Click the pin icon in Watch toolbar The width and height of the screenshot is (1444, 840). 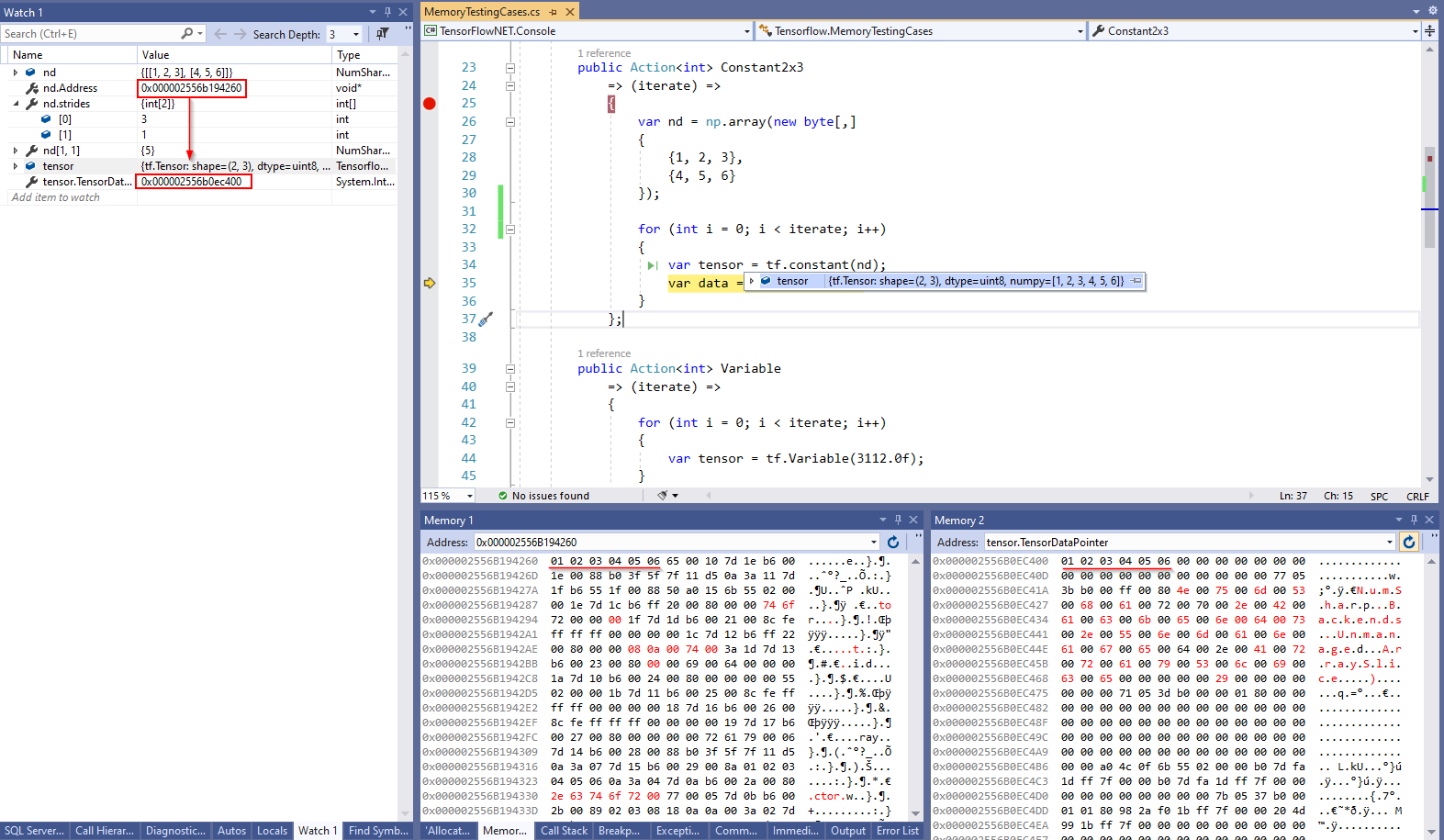[382, 34]
